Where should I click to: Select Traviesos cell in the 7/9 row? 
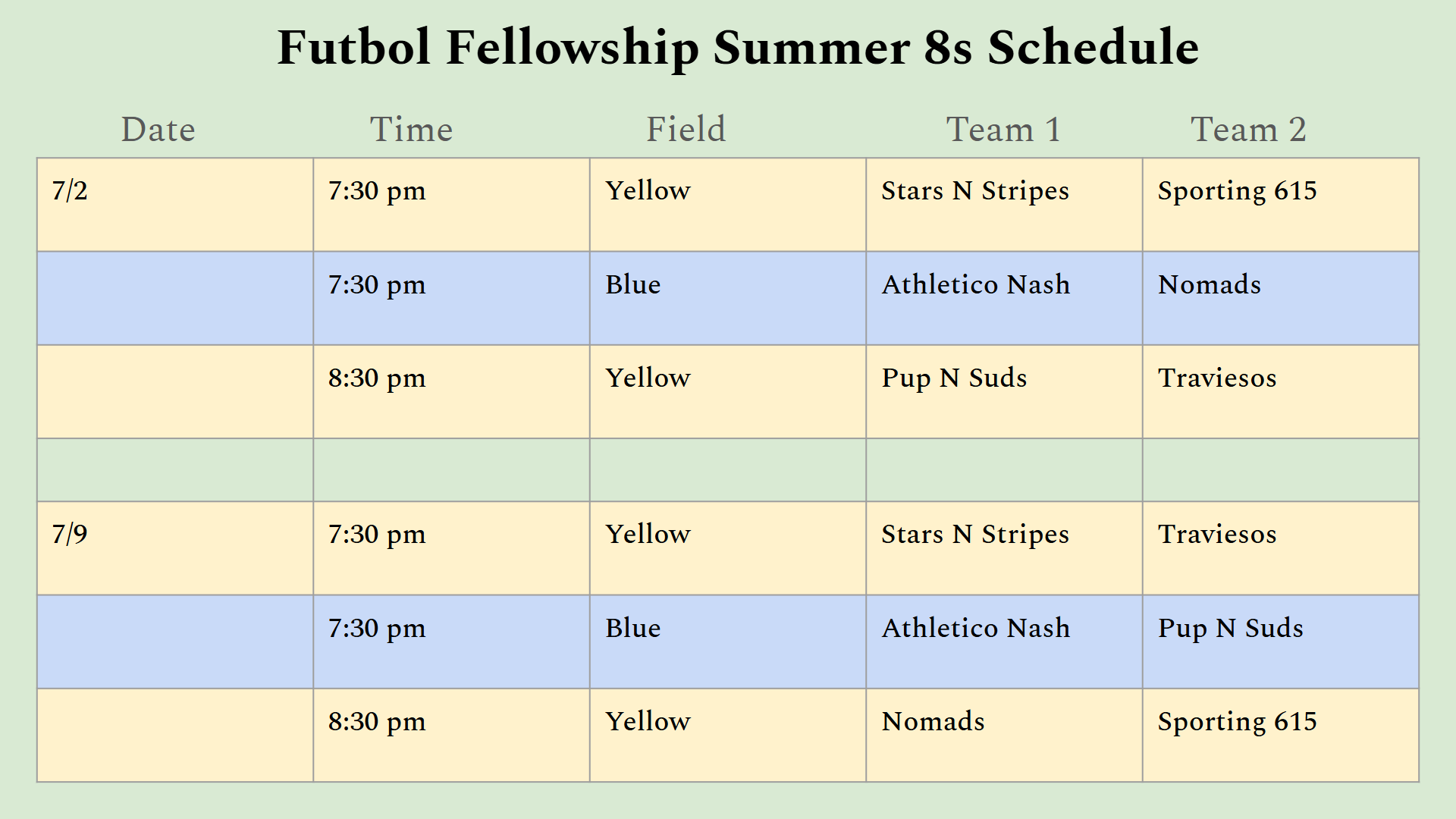(1281, 548)
